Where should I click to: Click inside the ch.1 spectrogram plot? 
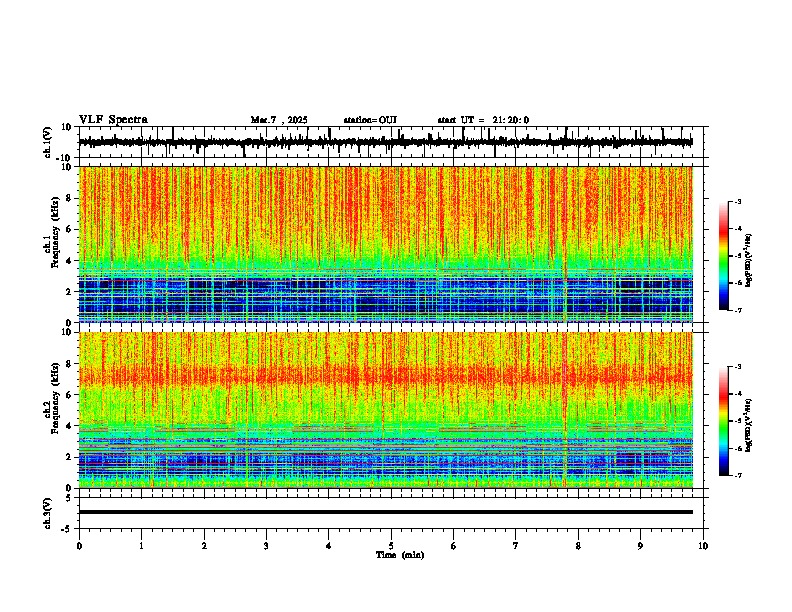385,244
